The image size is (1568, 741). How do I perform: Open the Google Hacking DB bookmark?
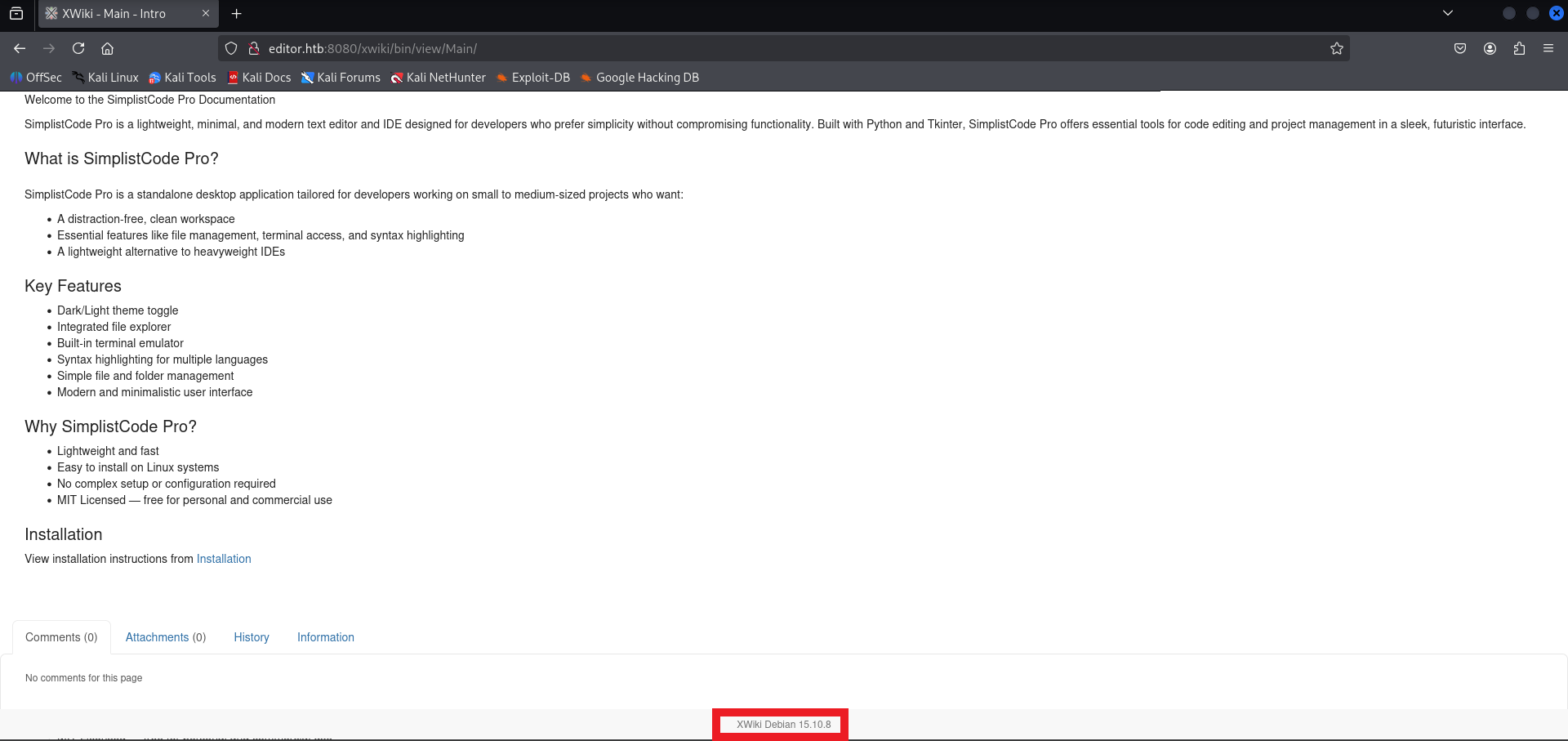point(640,78)
